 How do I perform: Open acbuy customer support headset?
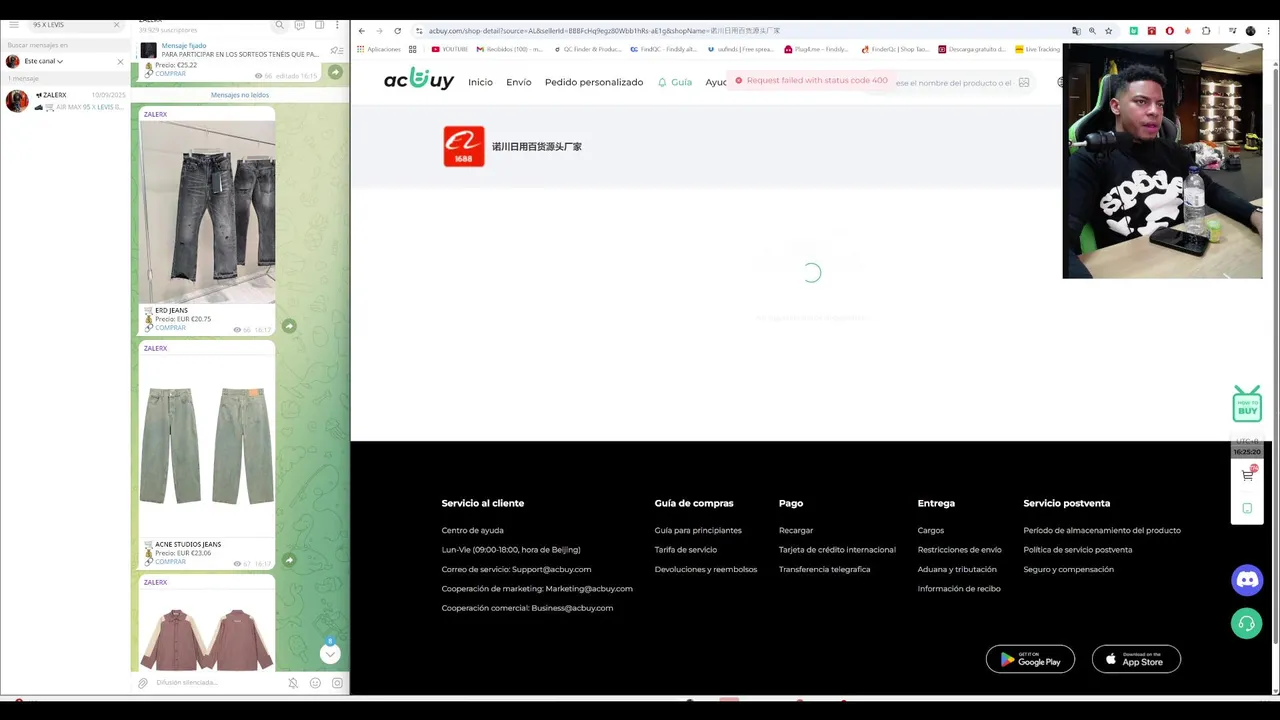click(1247, 623)
